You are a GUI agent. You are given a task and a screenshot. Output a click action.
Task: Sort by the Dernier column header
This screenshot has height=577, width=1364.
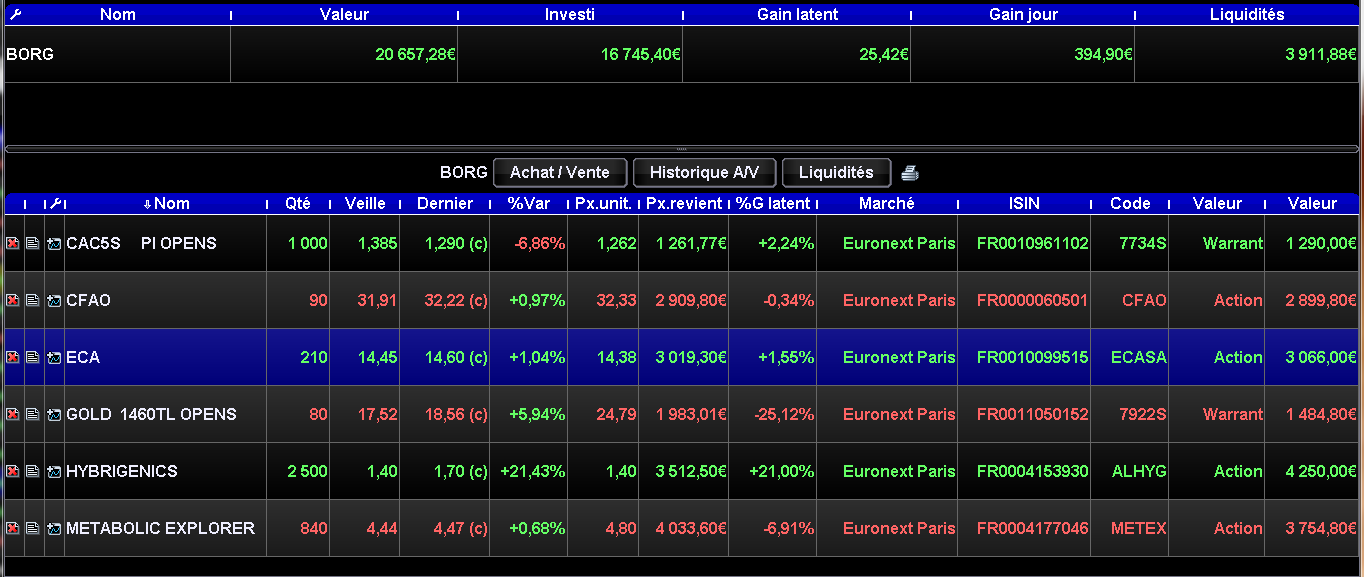click(x=445, y=203)
